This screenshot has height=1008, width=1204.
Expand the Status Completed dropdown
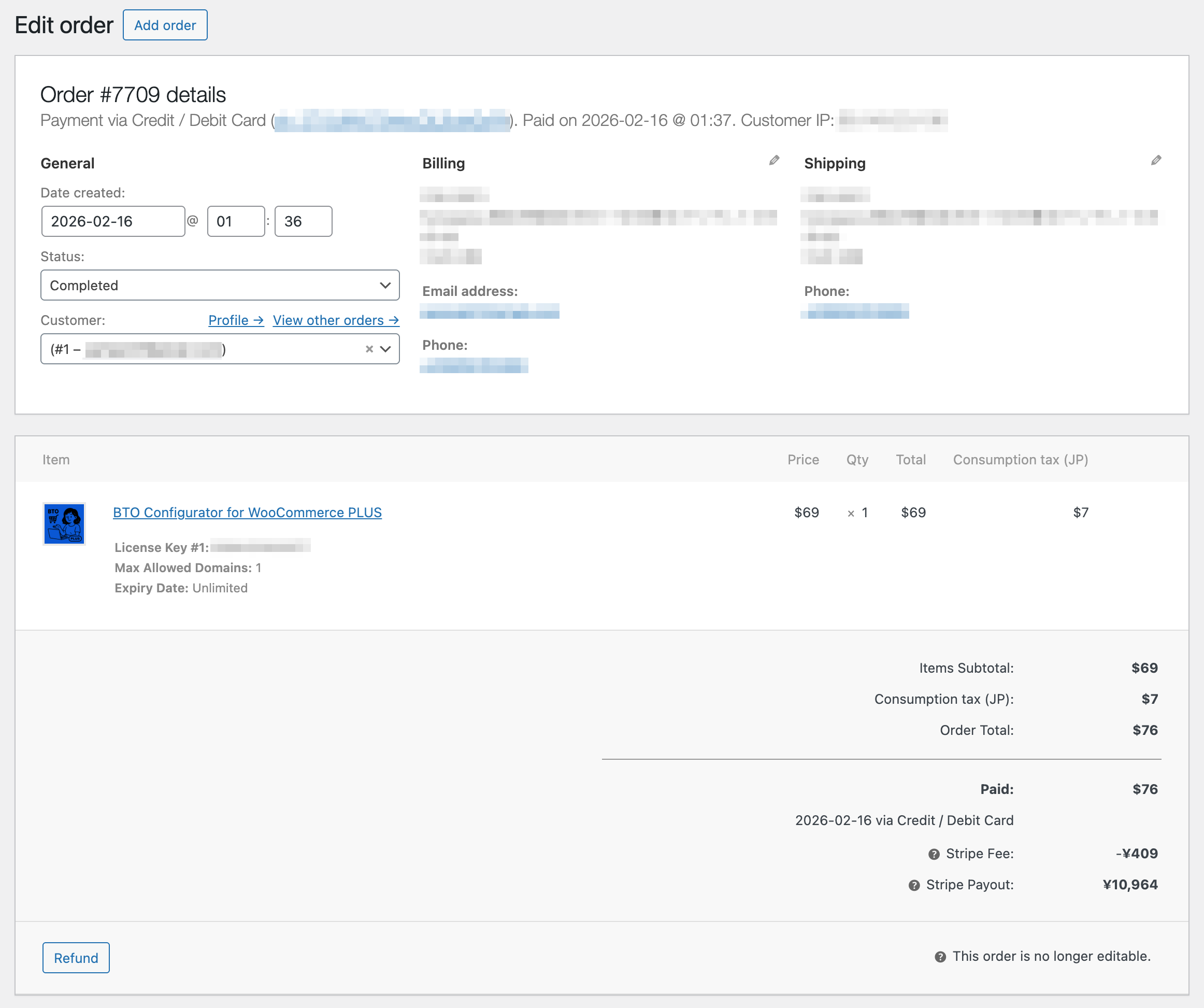tap(220, 286)
